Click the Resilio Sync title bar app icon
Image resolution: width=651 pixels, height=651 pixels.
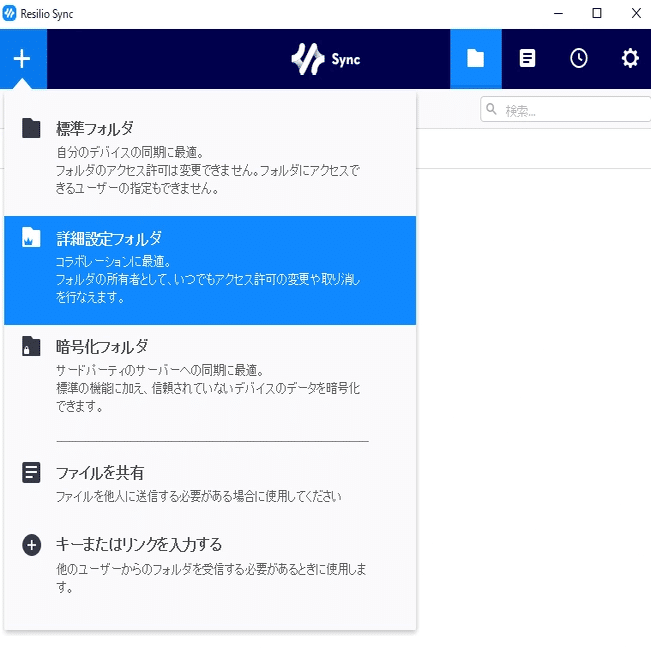(9, 14)
